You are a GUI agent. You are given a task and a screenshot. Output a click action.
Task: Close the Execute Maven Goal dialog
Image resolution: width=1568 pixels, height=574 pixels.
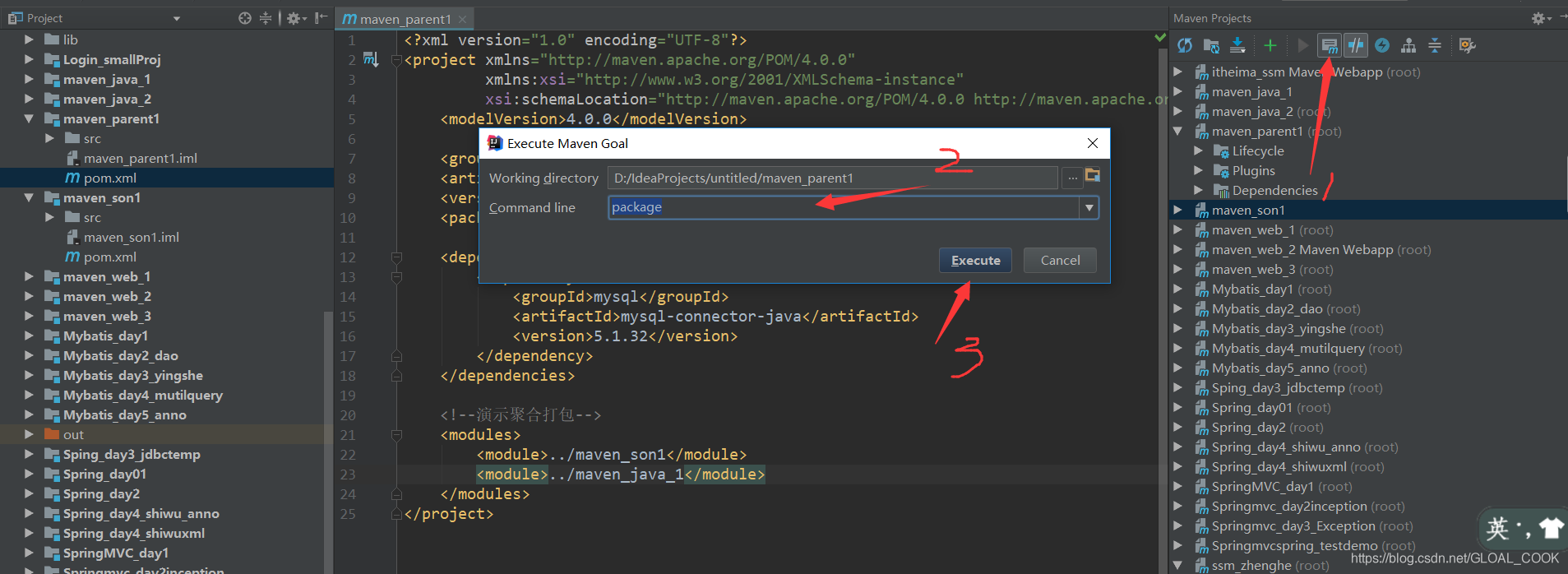(1093, 143)
